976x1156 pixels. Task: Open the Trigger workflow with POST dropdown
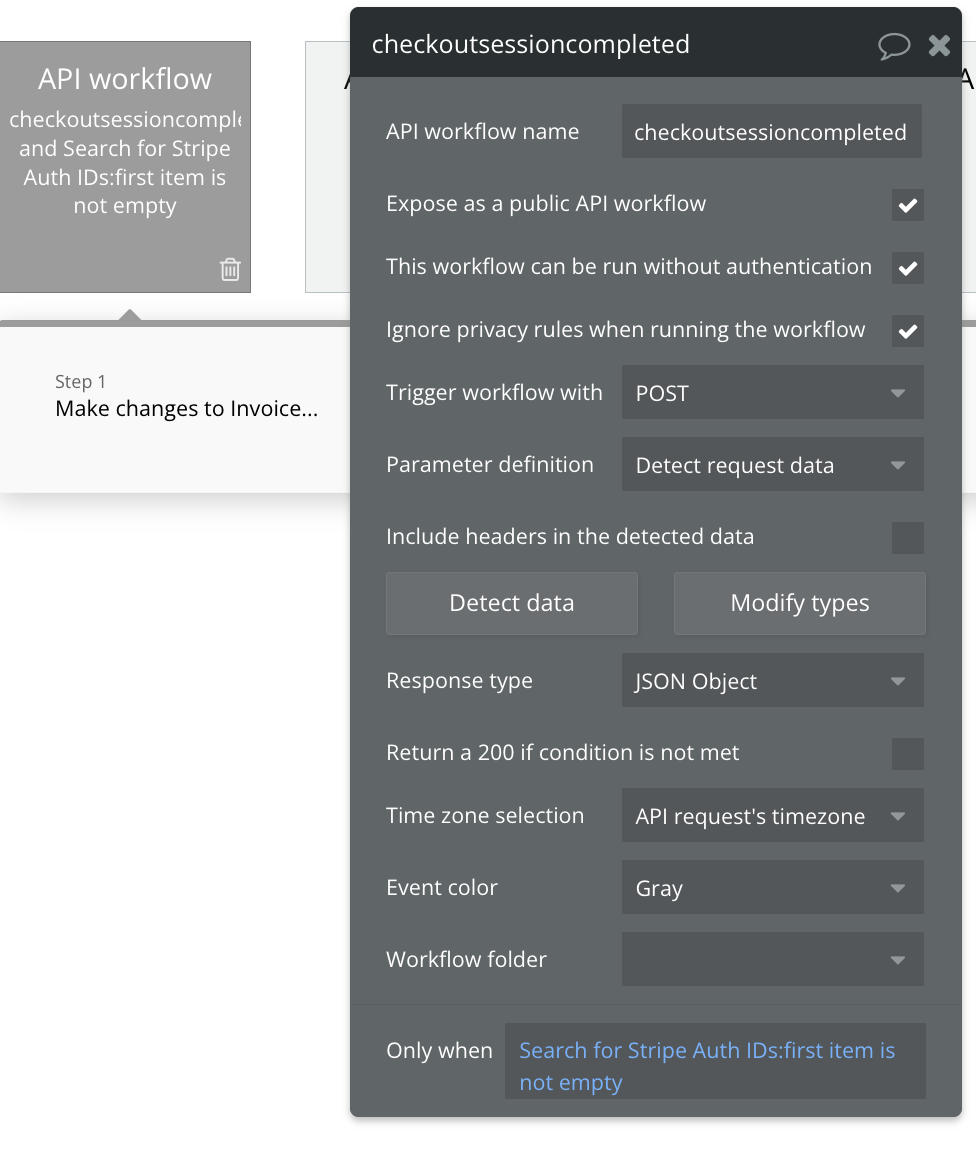[x=772, y=393]
